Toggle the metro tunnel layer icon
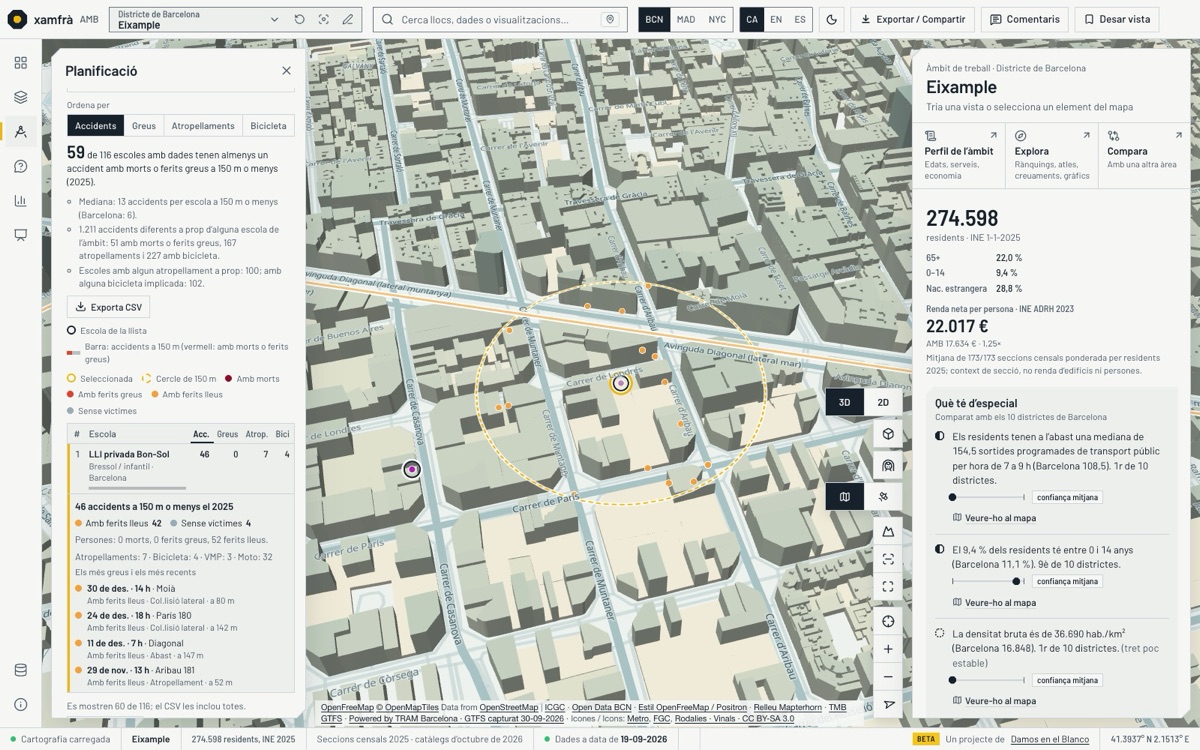Viewport: 1200px width, 750px height. tap(888, 465)
